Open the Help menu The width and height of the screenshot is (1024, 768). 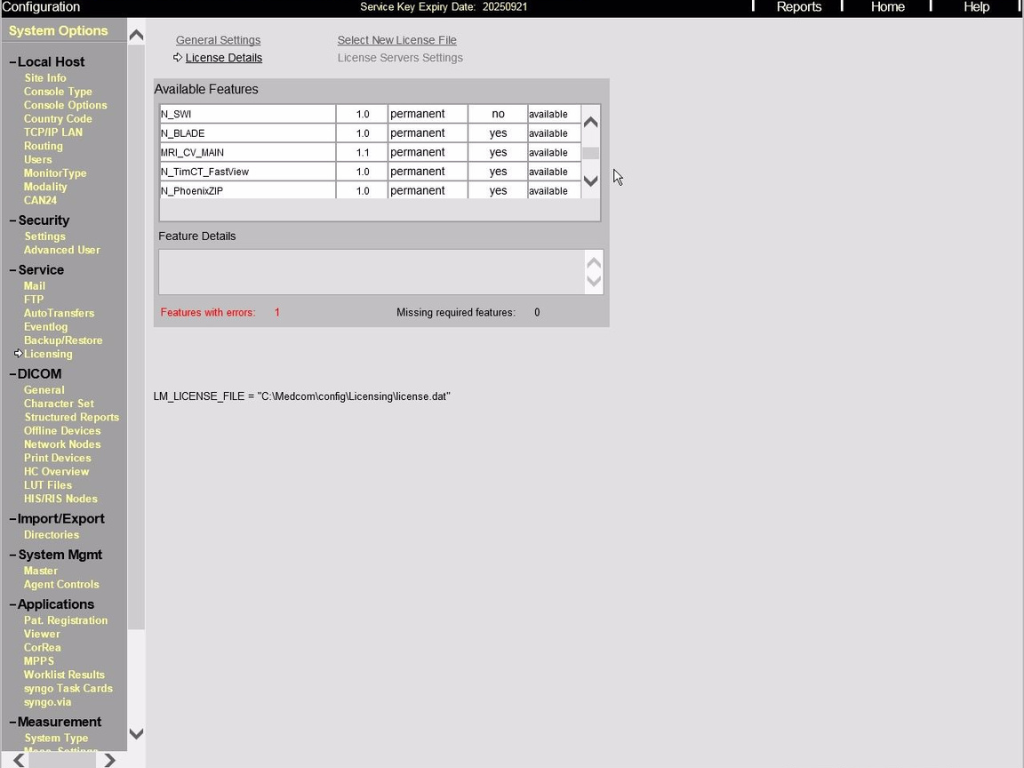click(x=976, y=7)
